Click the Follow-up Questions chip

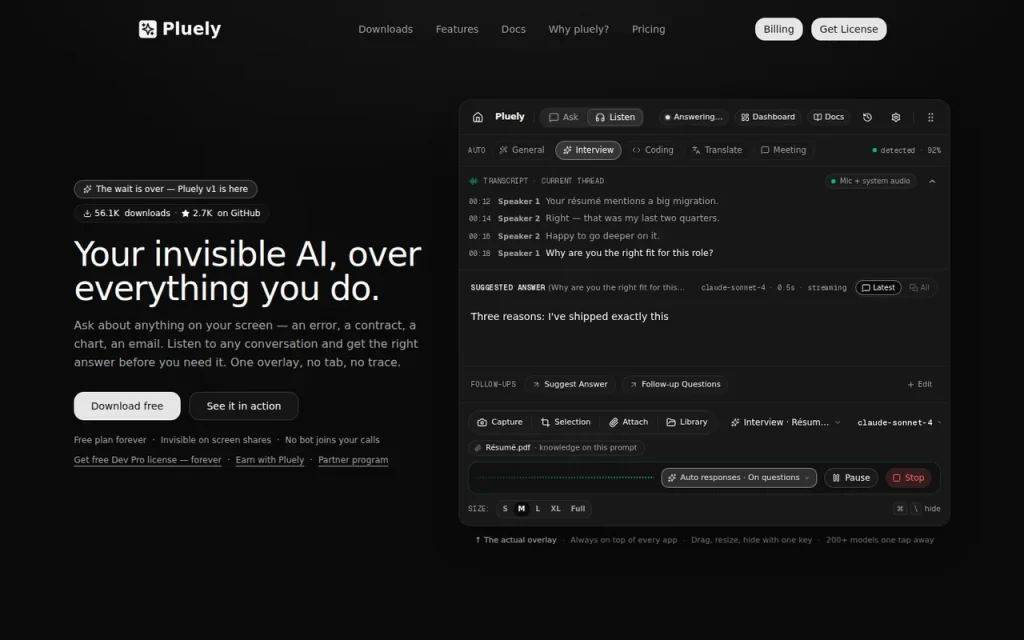(675, 384)
